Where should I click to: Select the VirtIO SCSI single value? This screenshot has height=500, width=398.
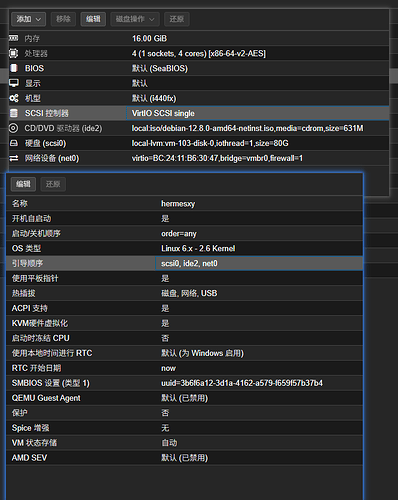(x=163, y=113)
